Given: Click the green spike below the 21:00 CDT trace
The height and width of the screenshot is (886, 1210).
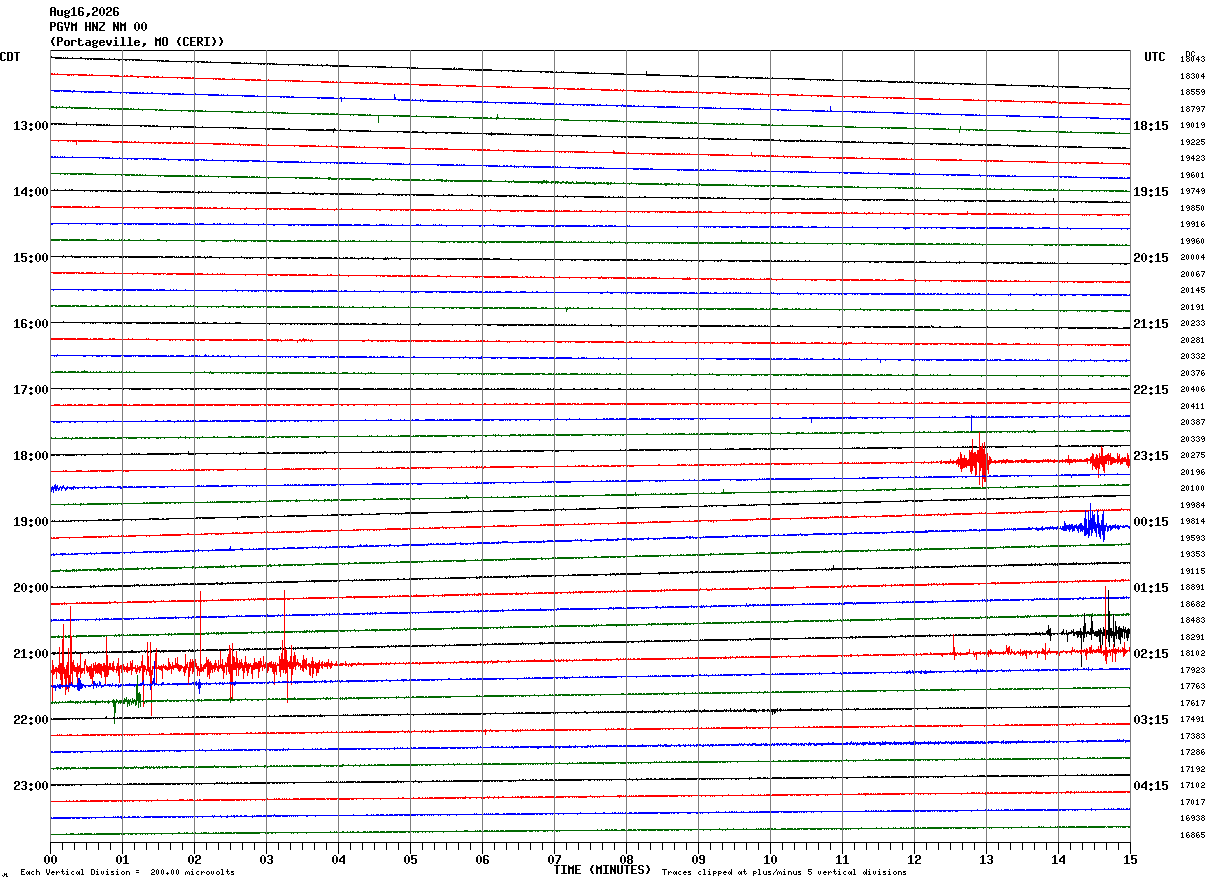Looking at the screenshot, I should point(127,701).
